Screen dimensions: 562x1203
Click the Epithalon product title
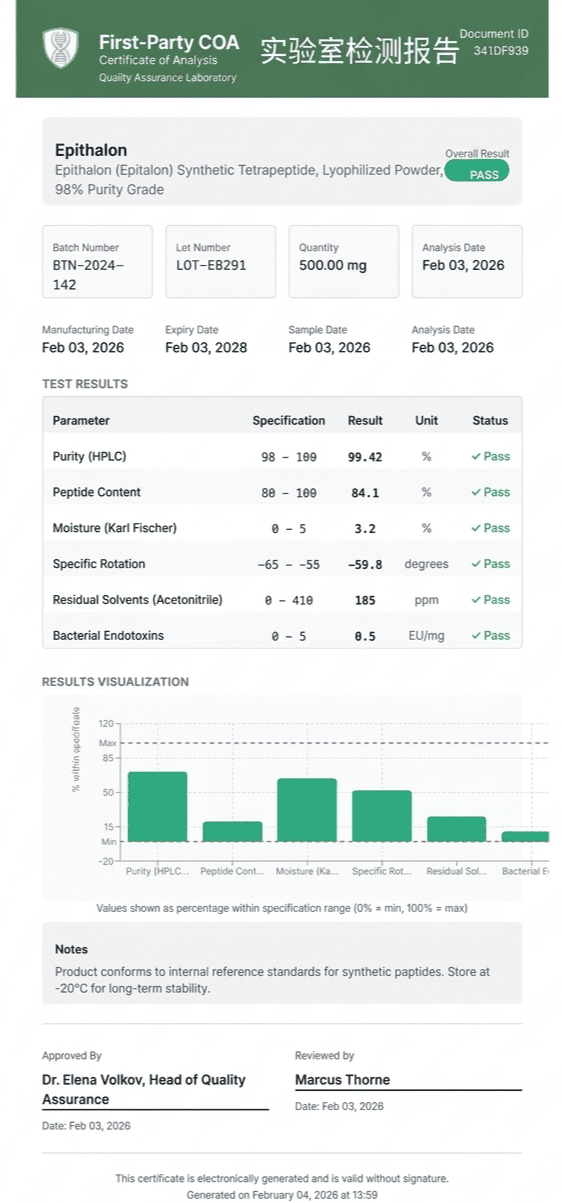[x=91, y=151]
